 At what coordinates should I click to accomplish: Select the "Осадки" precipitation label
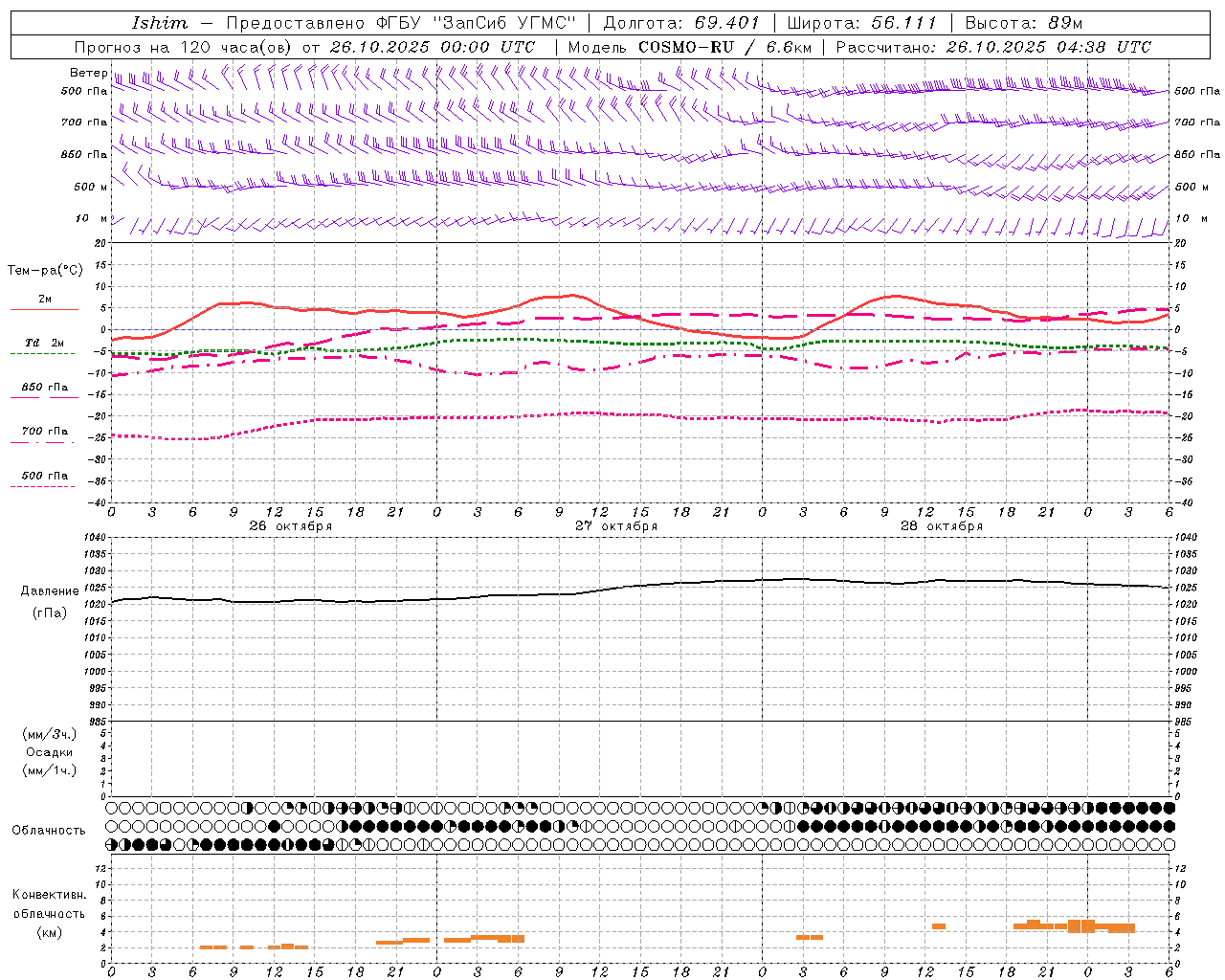50,752
